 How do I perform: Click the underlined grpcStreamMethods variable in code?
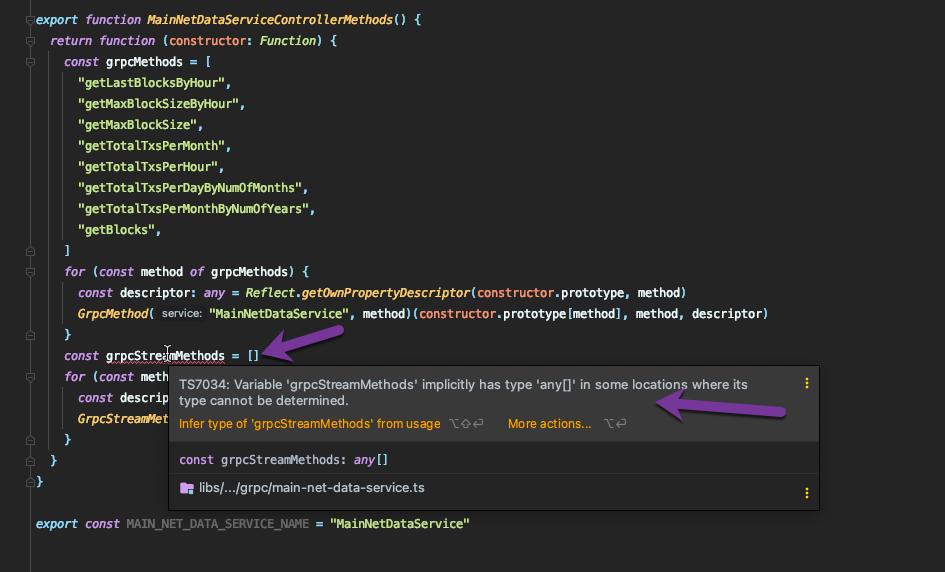165,356
